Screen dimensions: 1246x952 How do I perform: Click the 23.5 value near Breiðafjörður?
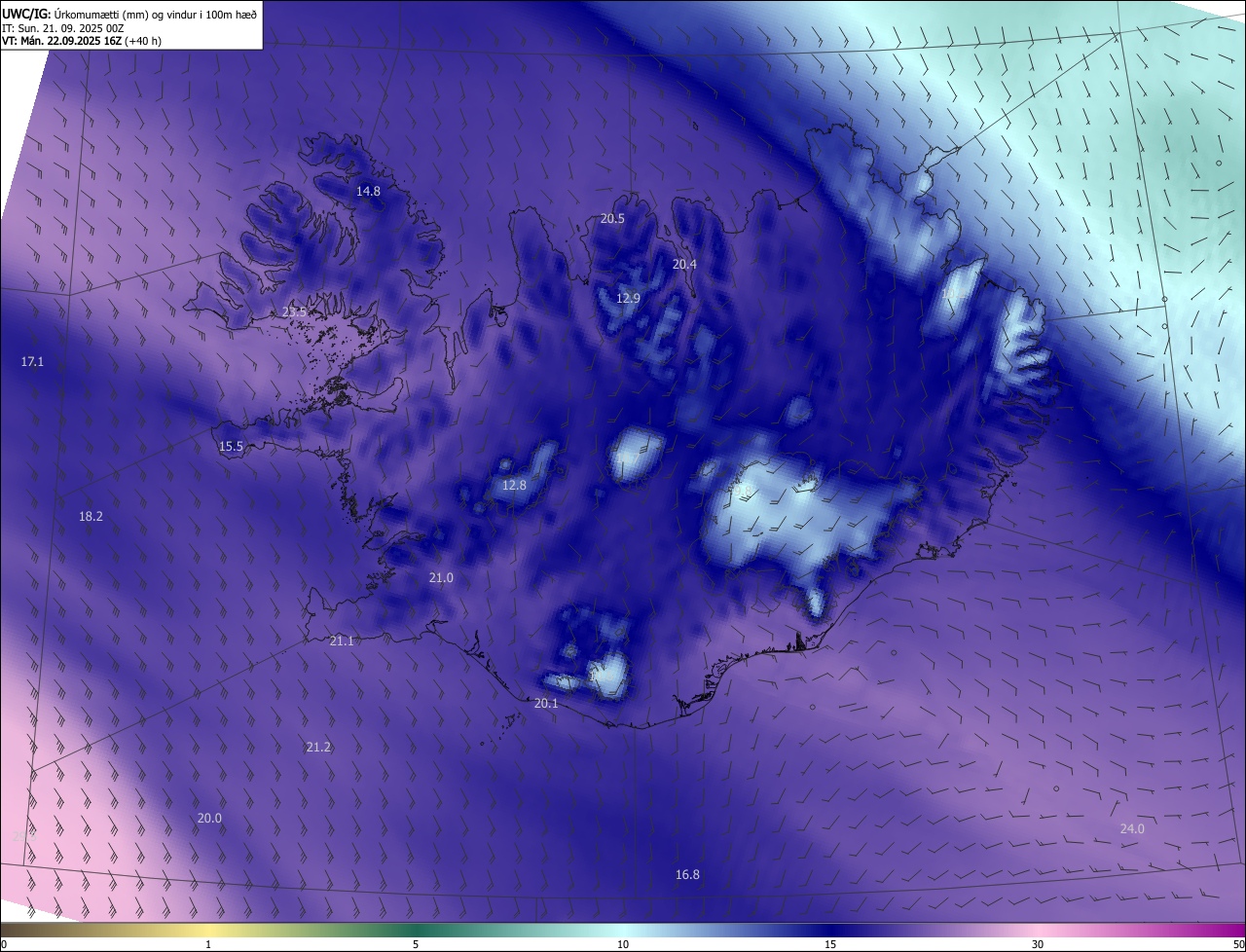pos(294,312)
